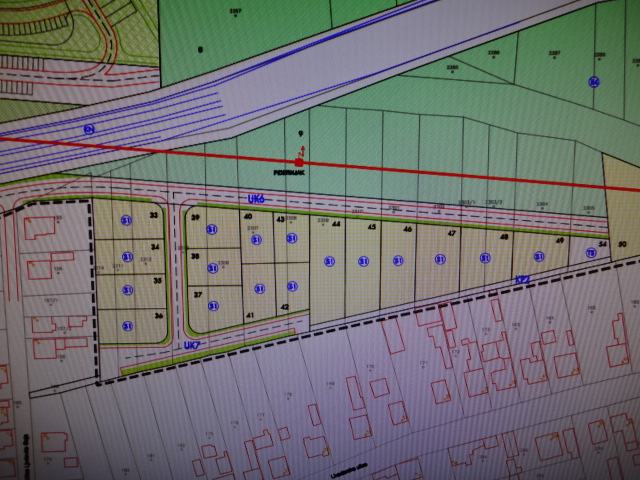Click the S1 marker in plot 41
The image size is (640, 480).
click(x=260, y=289)
